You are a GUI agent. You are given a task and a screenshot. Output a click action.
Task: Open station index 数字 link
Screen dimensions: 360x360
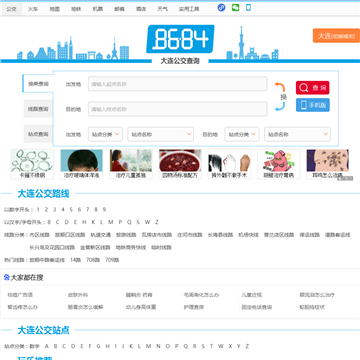[x=34, y=346]
